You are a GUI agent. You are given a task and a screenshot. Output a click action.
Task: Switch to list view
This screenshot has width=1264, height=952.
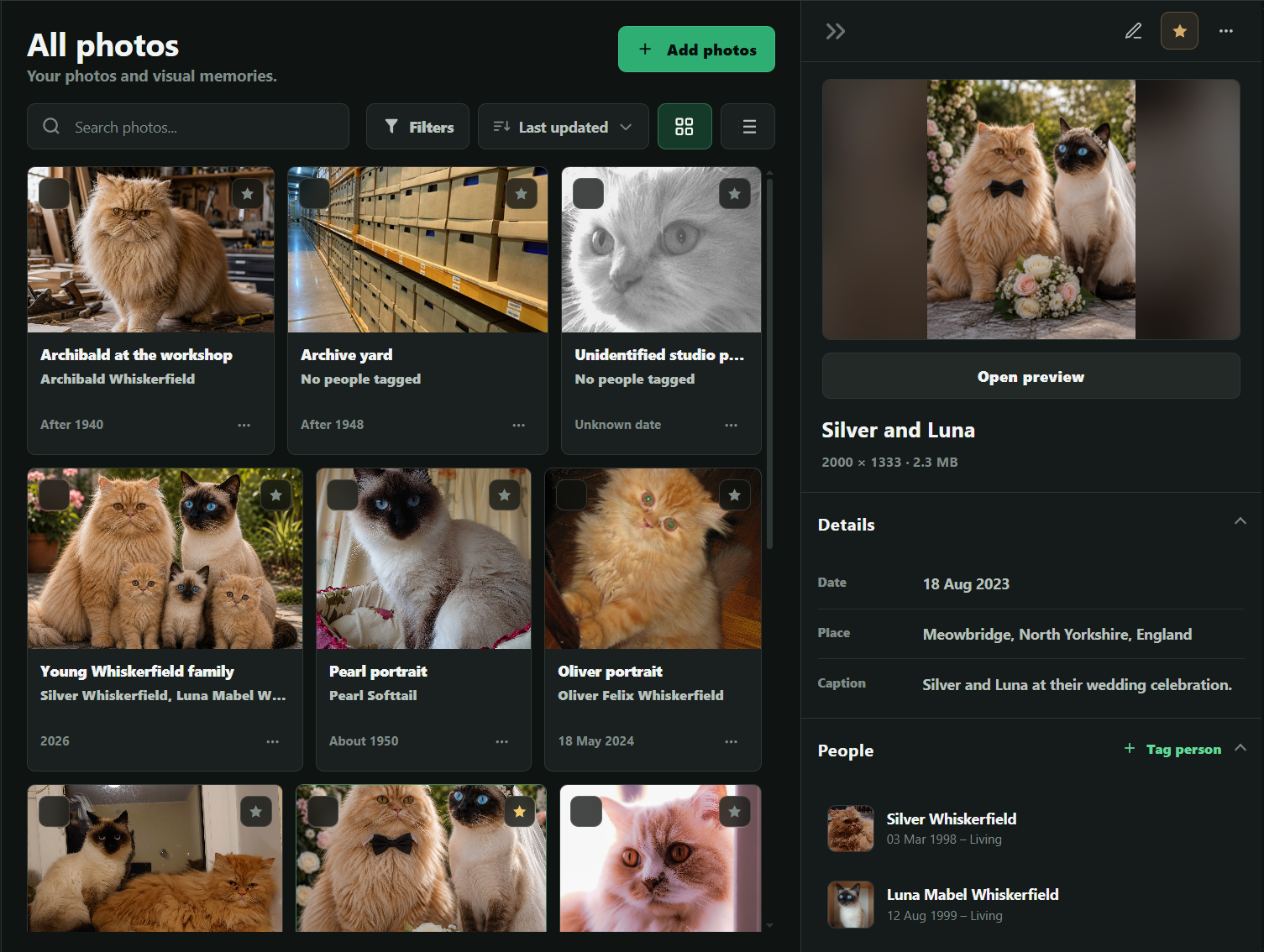coord(748,127)
